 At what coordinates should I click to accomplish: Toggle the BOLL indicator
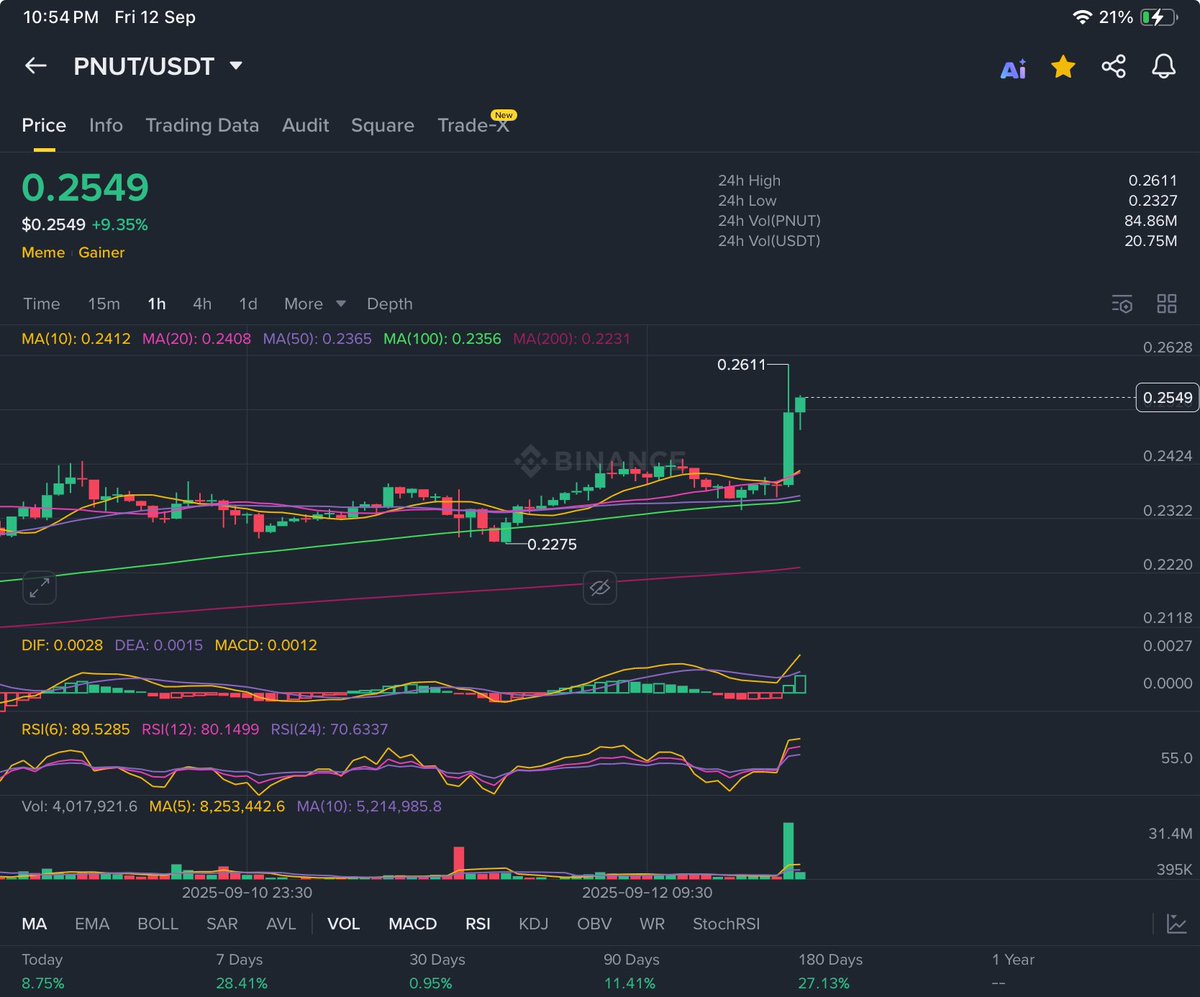coord(158,924)
